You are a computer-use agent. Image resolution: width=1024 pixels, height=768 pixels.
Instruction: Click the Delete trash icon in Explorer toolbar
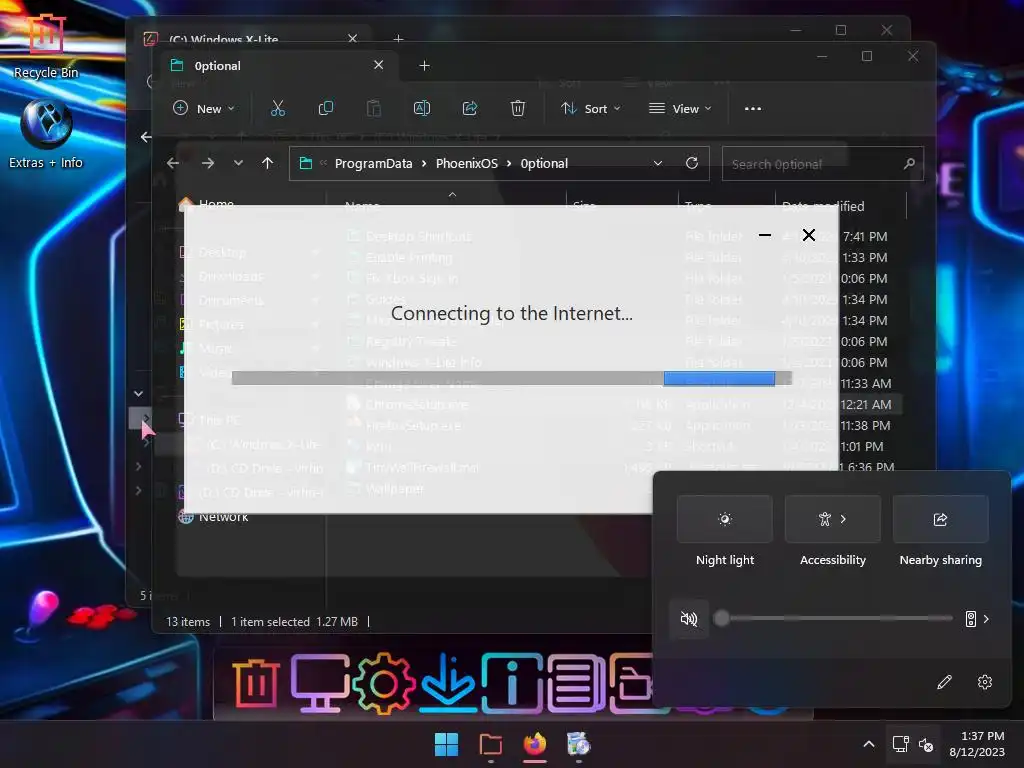[518, 108]
